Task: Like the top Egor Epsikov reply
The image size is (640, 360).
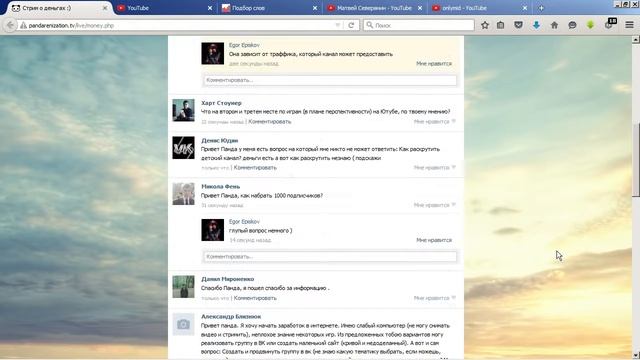Action: point(434,64)
